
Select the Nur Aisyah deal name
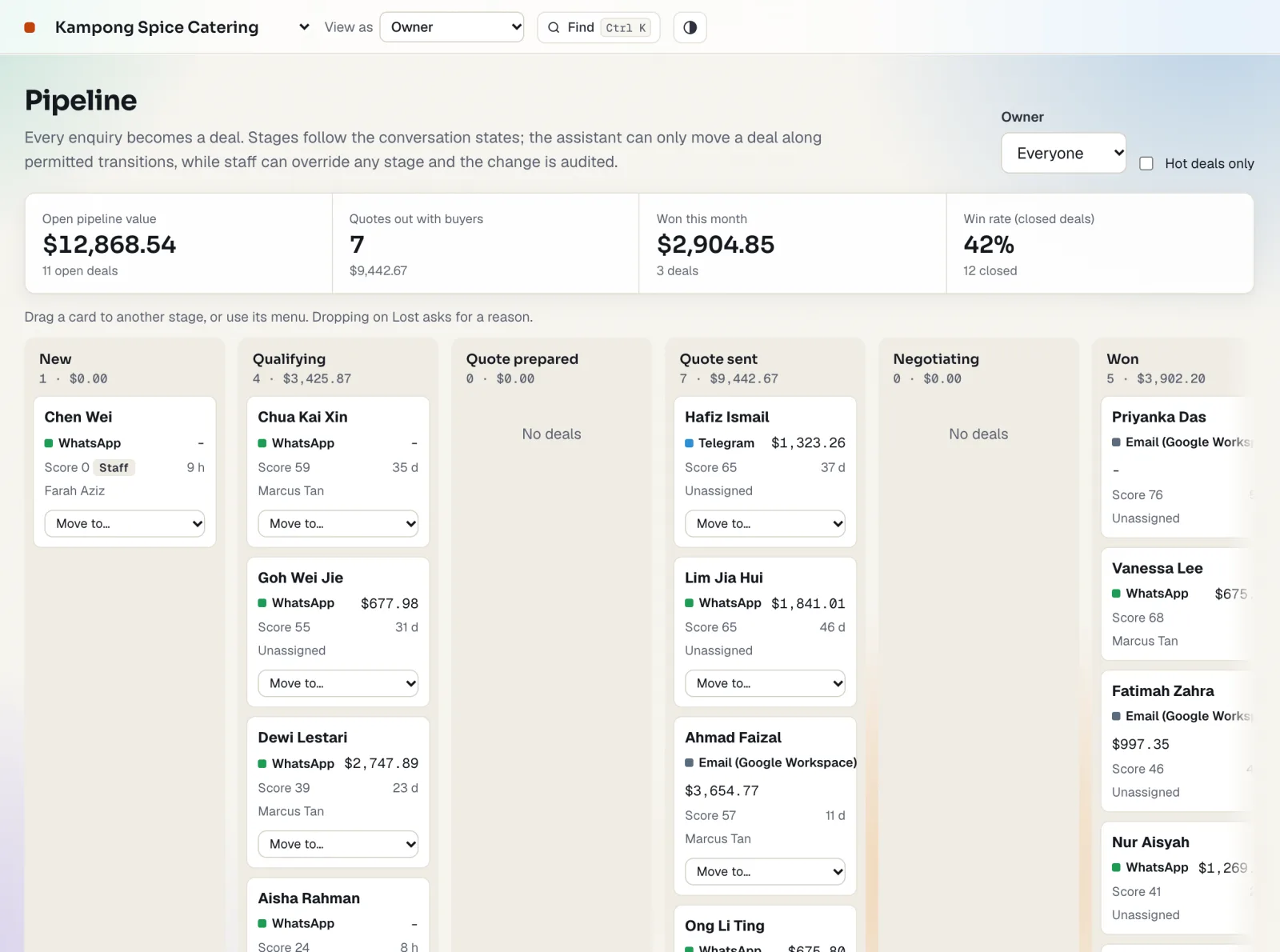click(x=1150, y=842)
